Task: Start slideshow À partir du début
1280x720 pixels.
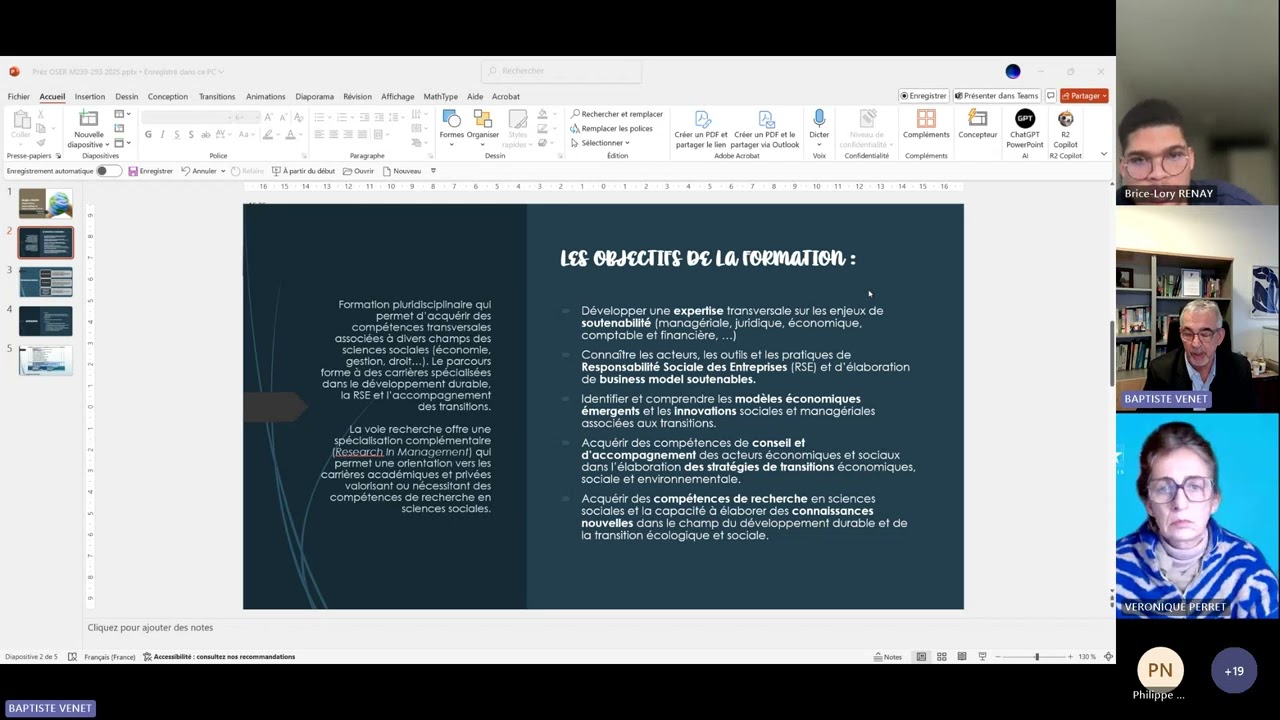Action: pyautogui.click(x=303, y=171)
